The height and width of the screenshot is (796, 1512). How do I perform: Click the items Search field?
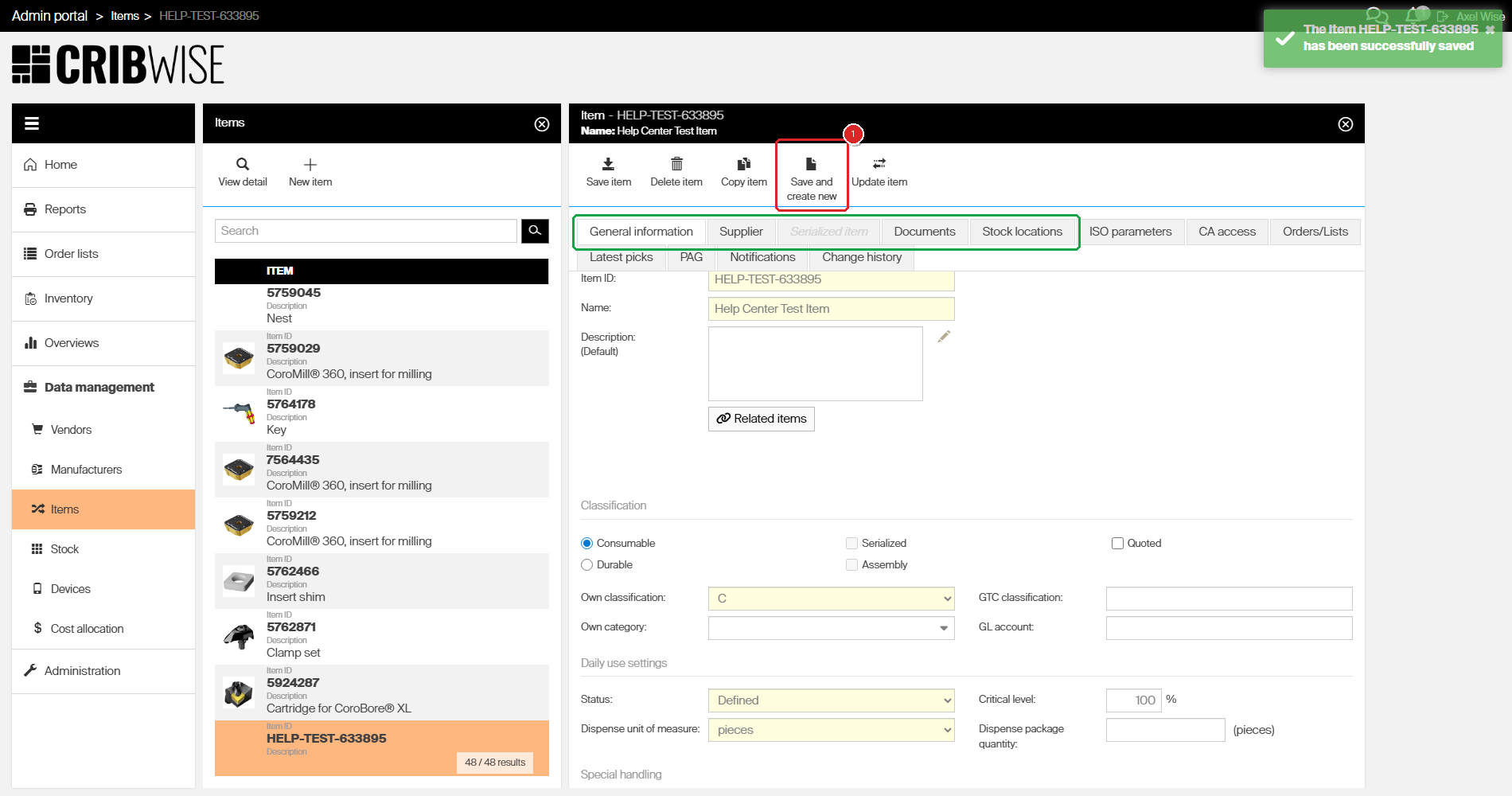point(366,231)
